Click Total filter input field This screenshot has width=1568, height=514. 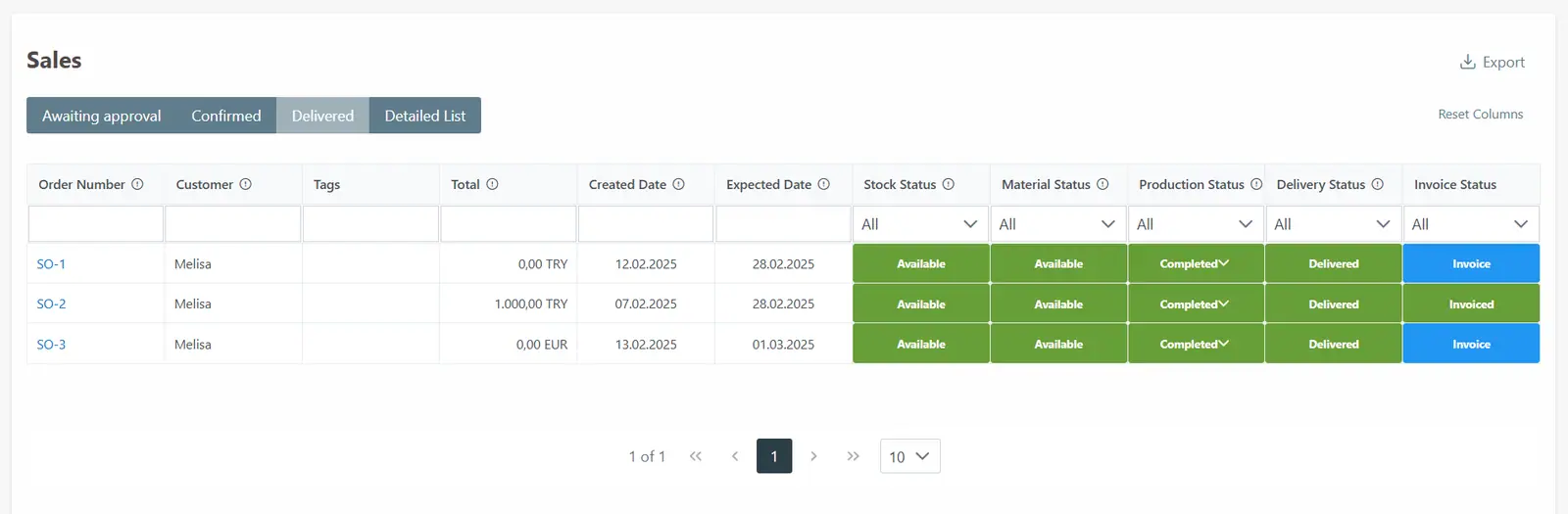point(509,224)
